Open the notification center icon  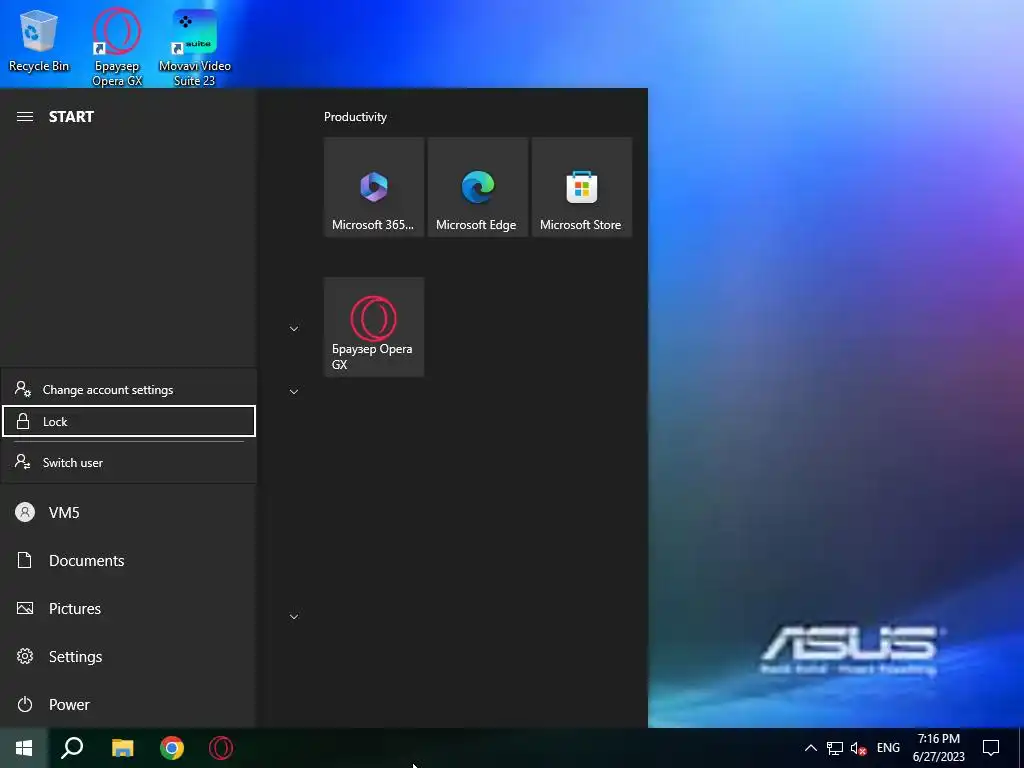click(x=991, y=748)
